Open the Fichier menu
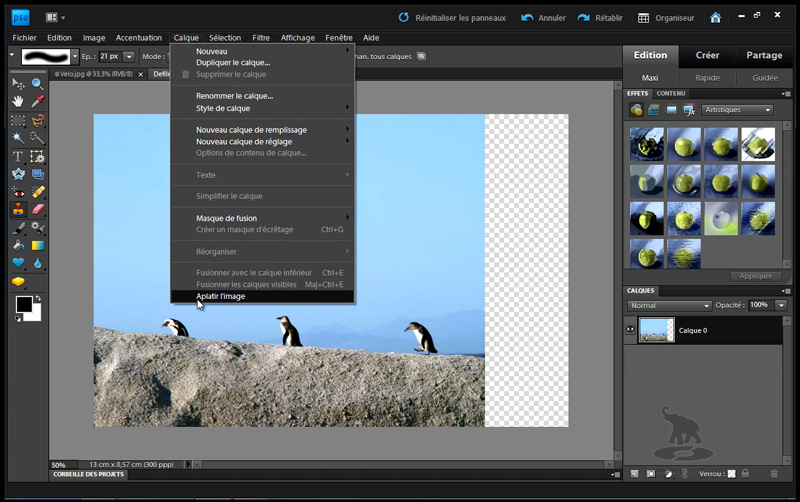Viewport: 800px width, 502px height. (24, 38)
